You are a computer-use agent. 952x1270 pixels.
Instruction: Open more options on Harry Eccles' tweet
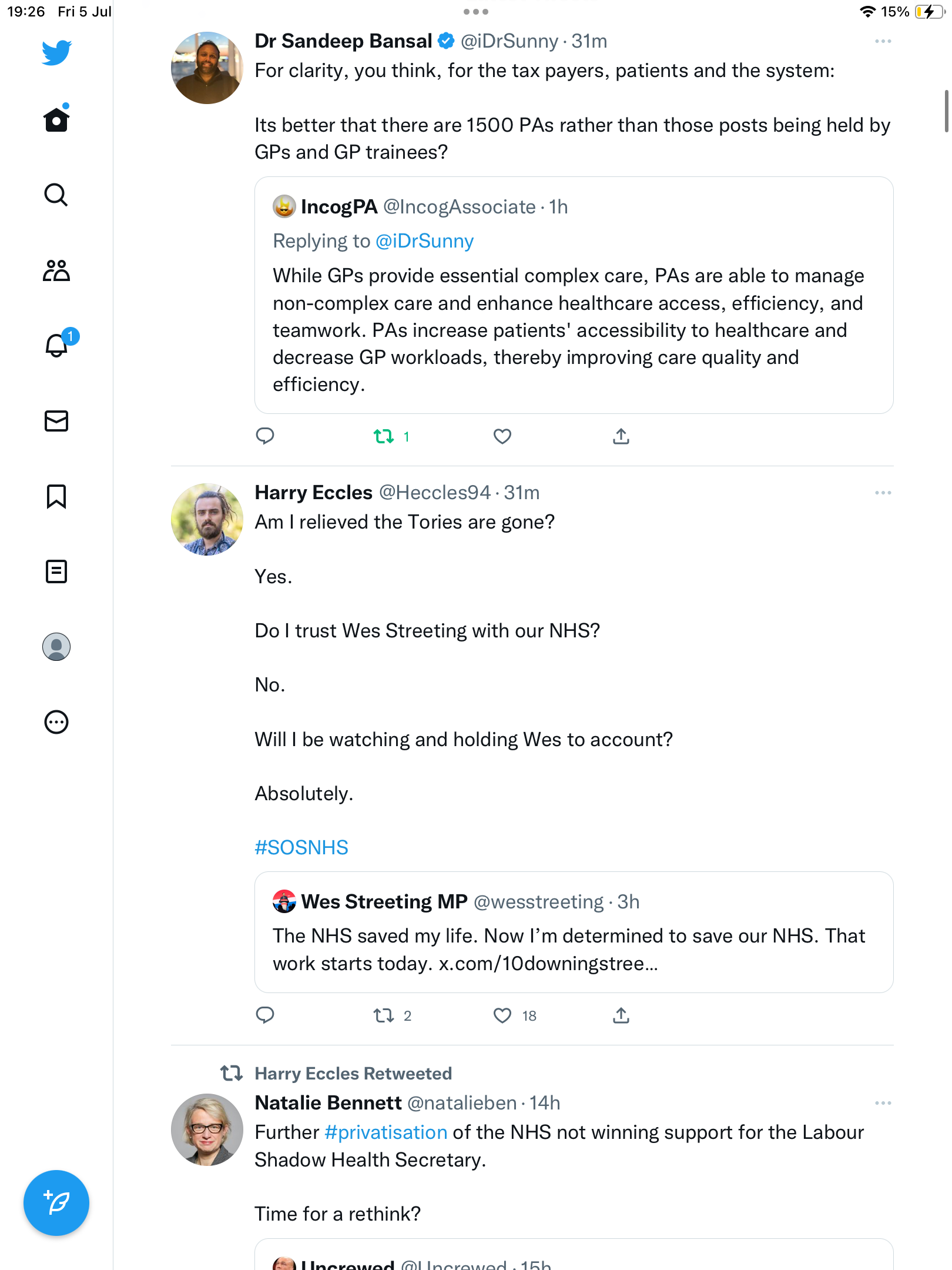(883, 493)
